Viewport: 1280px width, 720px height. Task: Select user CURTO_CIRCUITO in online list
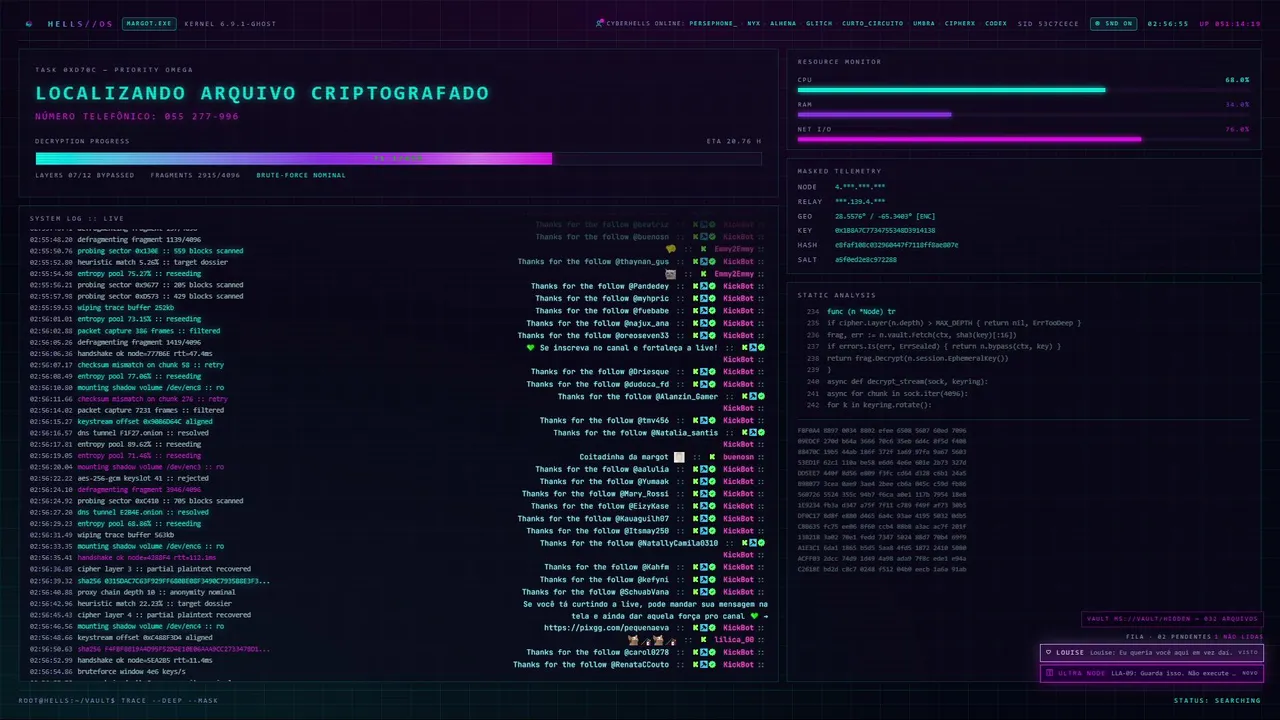click(x=872, y=23)
